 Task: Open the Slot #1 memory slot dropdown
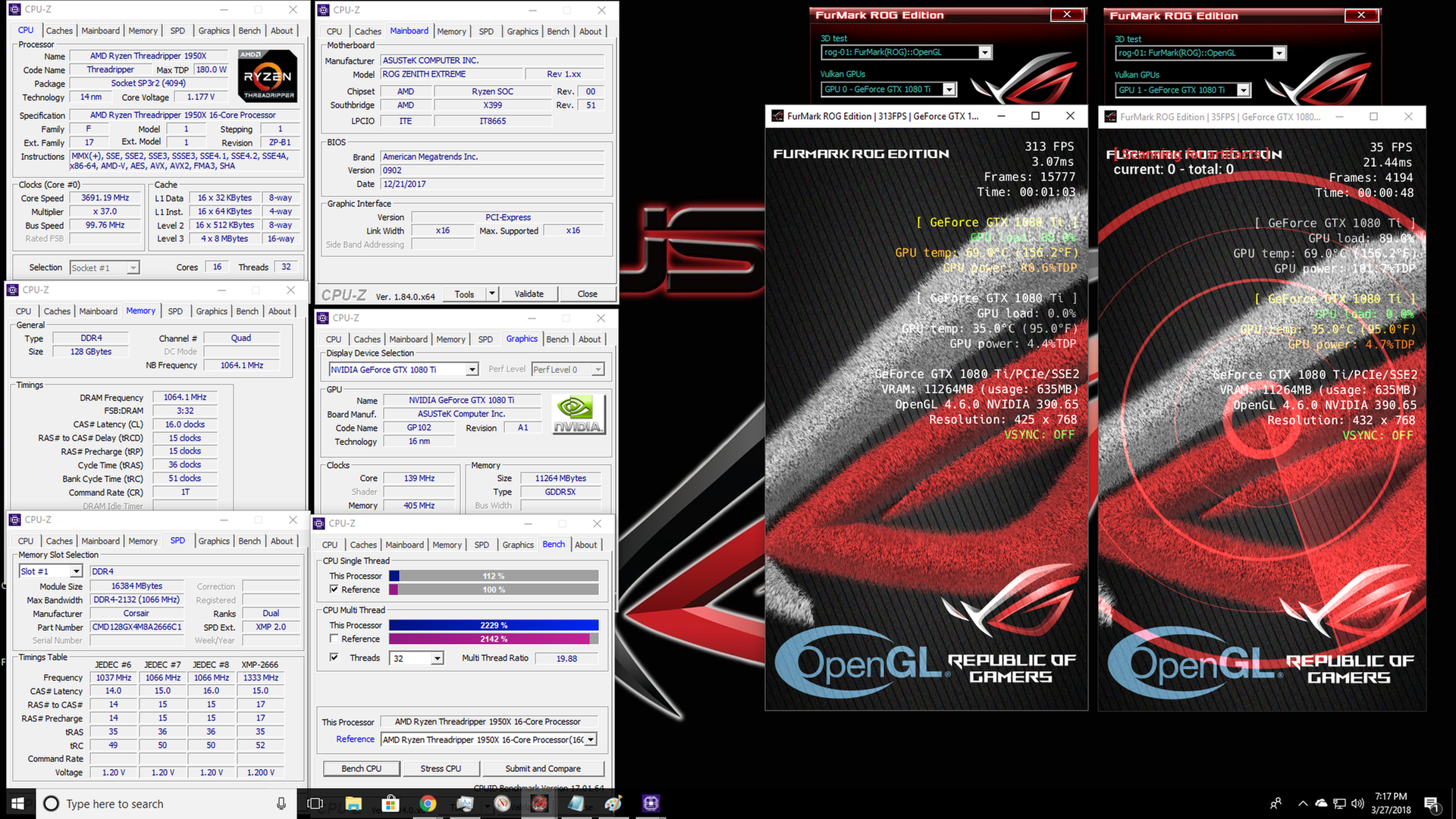(77, 571)
